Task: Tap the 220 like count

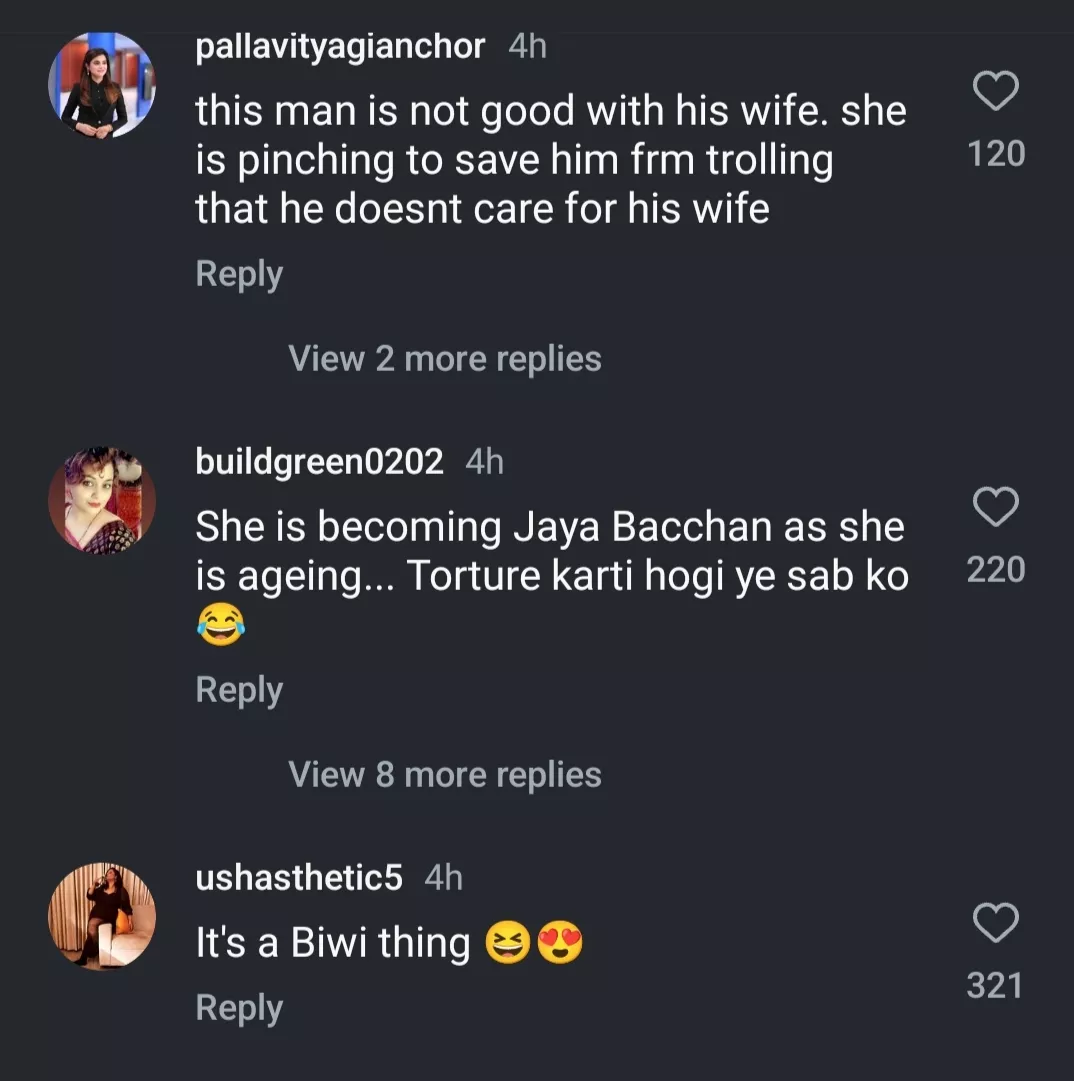Action: click(994, 568)
